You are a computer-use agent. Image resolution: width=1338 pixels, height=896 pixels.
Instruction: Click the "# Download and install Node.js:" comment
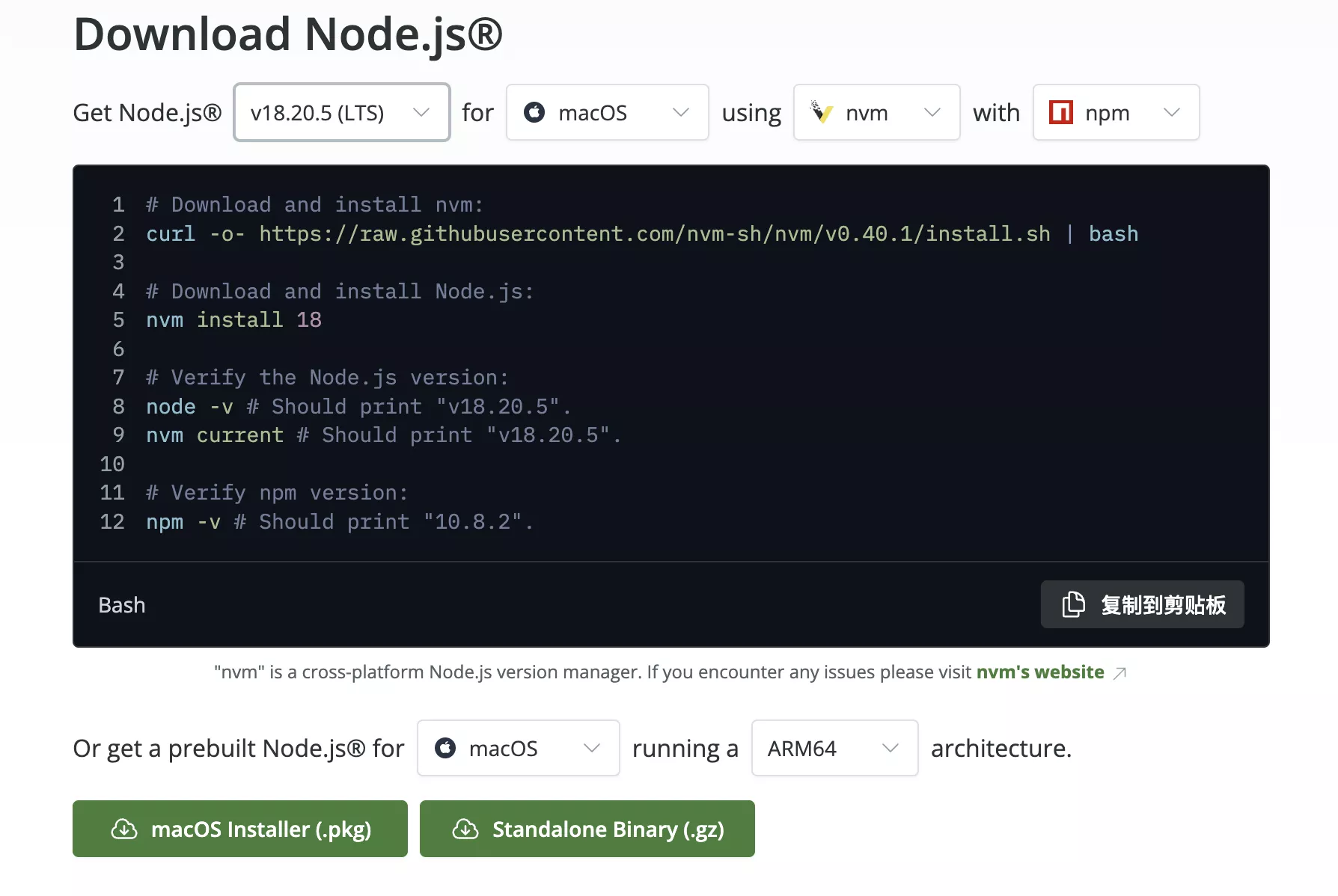click(x=340, y=292)
